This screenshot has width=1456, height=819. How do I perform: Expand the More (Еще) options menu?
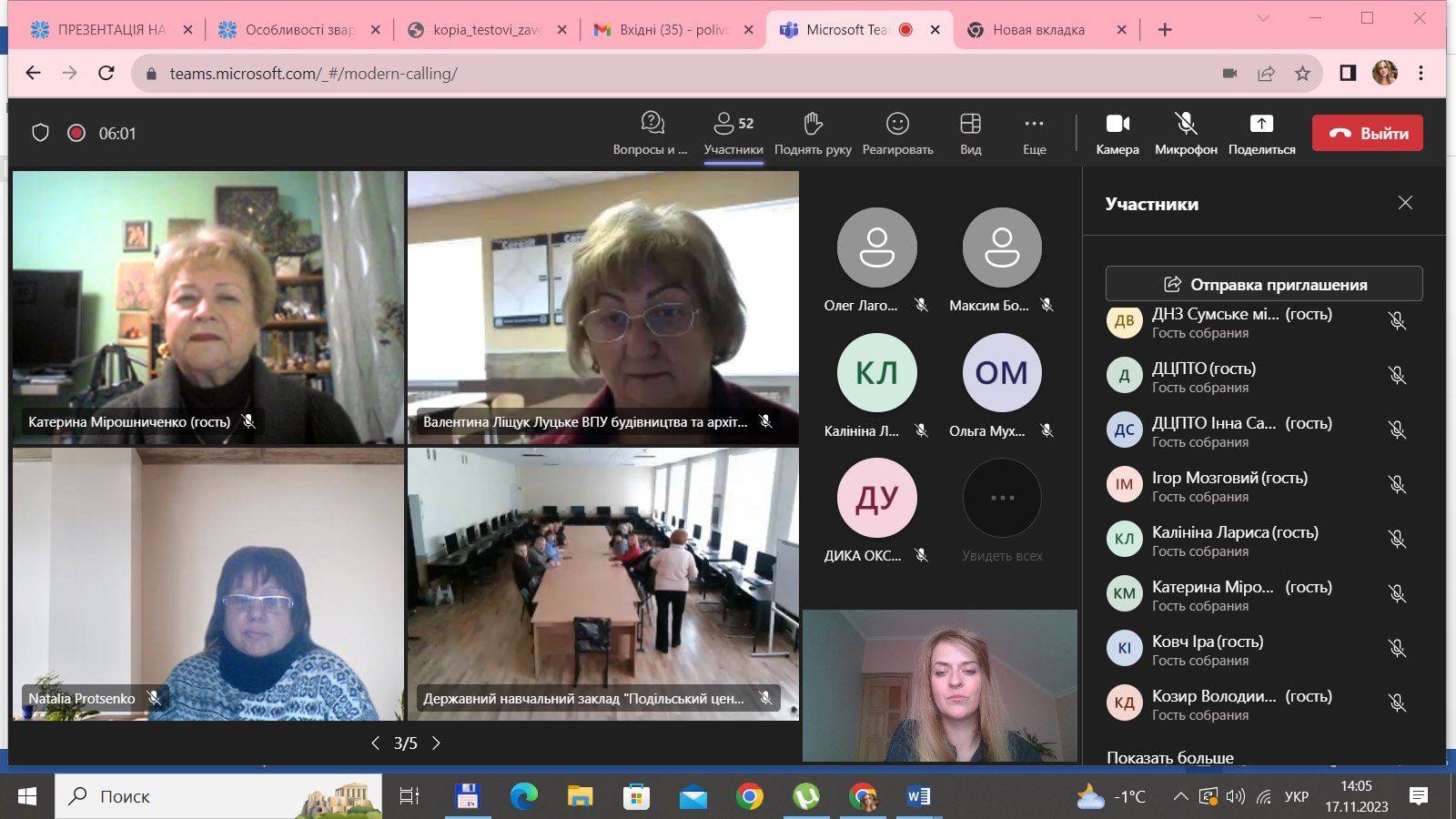(x=1034, y=124)
